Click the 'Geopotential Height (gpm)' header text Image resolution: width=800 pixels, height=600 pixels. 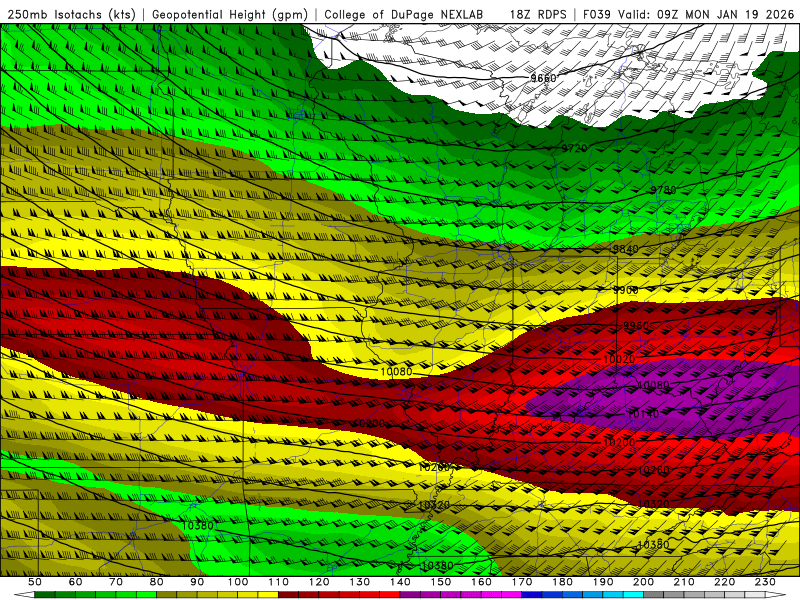point(230,14)
